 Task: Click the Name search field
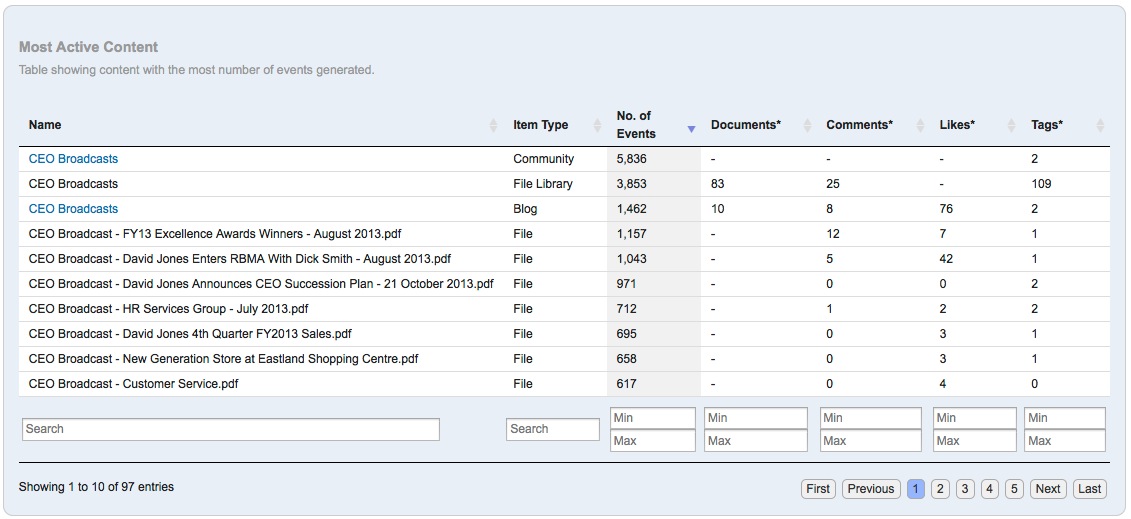pyautogui.click(x=230, y=429)
